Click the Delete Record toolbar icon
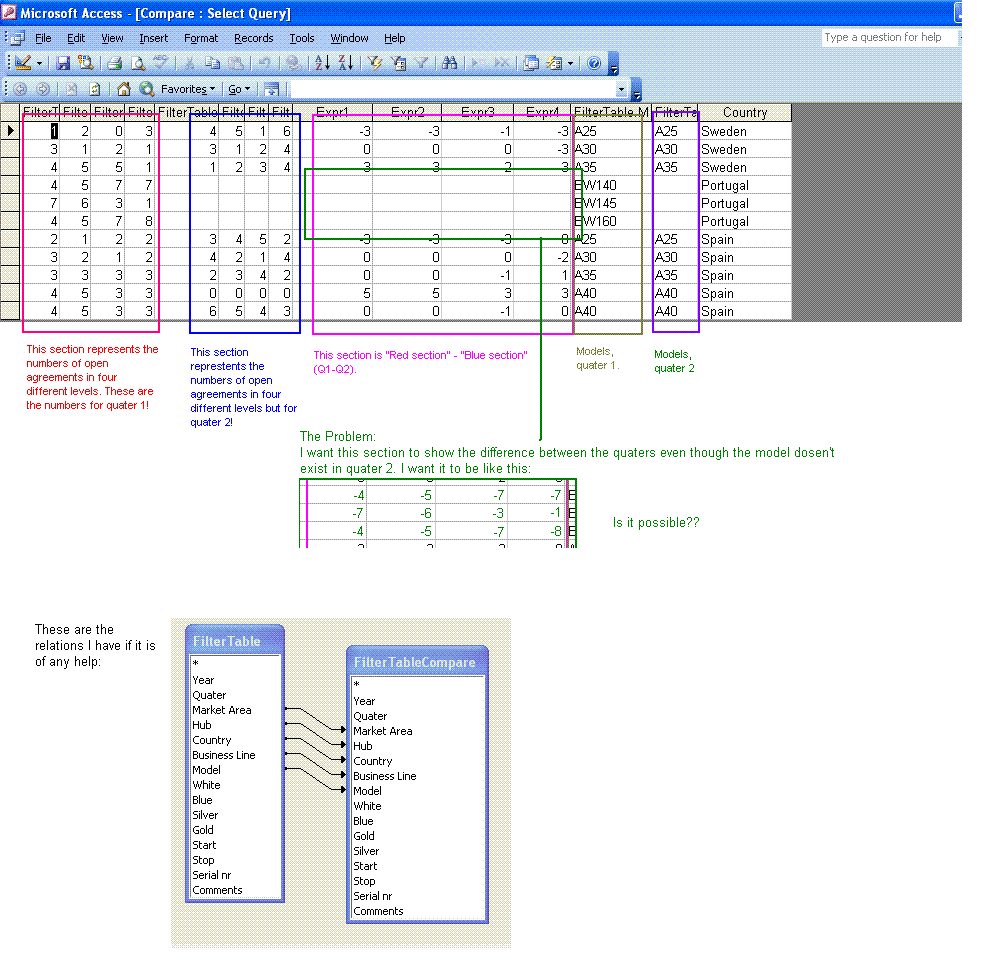 (502, 63)
